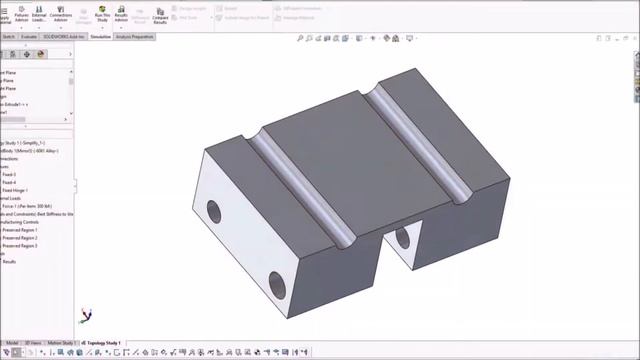
Task: Click the Previous View icon
Action: 318,38
